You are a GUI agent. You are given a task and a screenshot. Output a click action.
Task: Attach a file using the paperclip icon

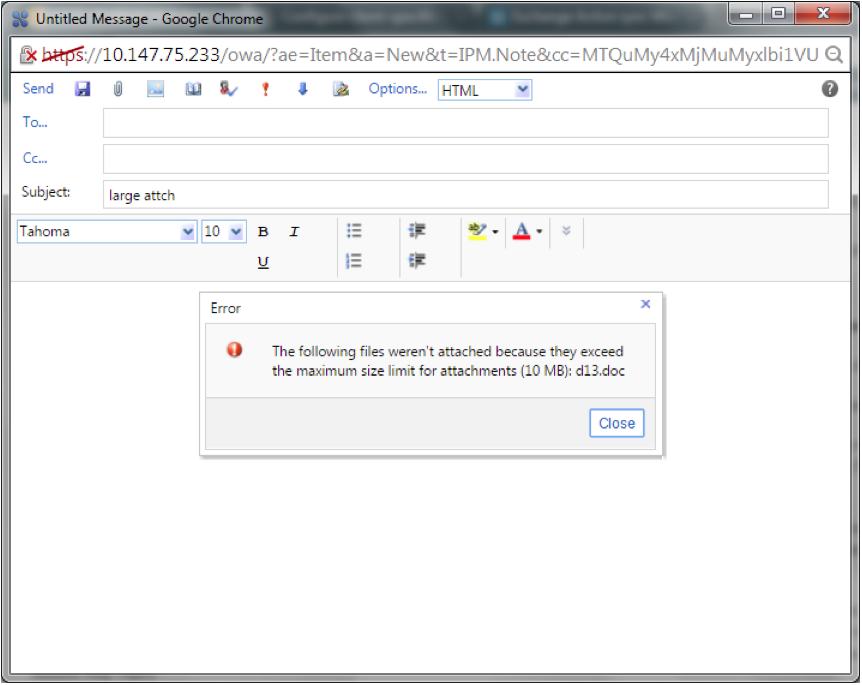[117, 89]
